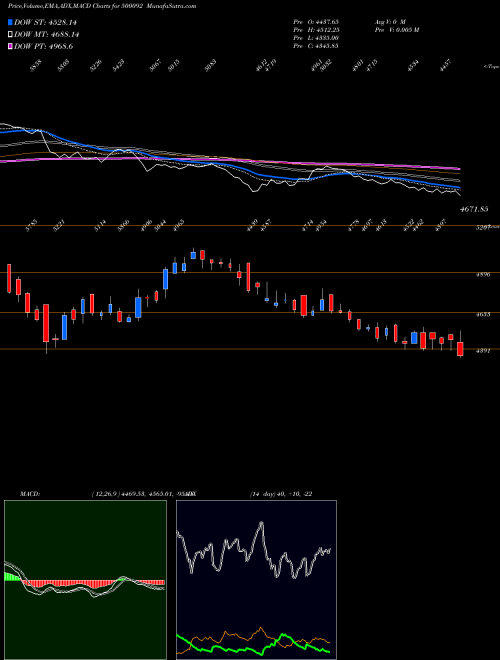Open the dark blue ADX chart panel
The height and width of the screenshot is (660, 500).
click(x=256, y=580)
